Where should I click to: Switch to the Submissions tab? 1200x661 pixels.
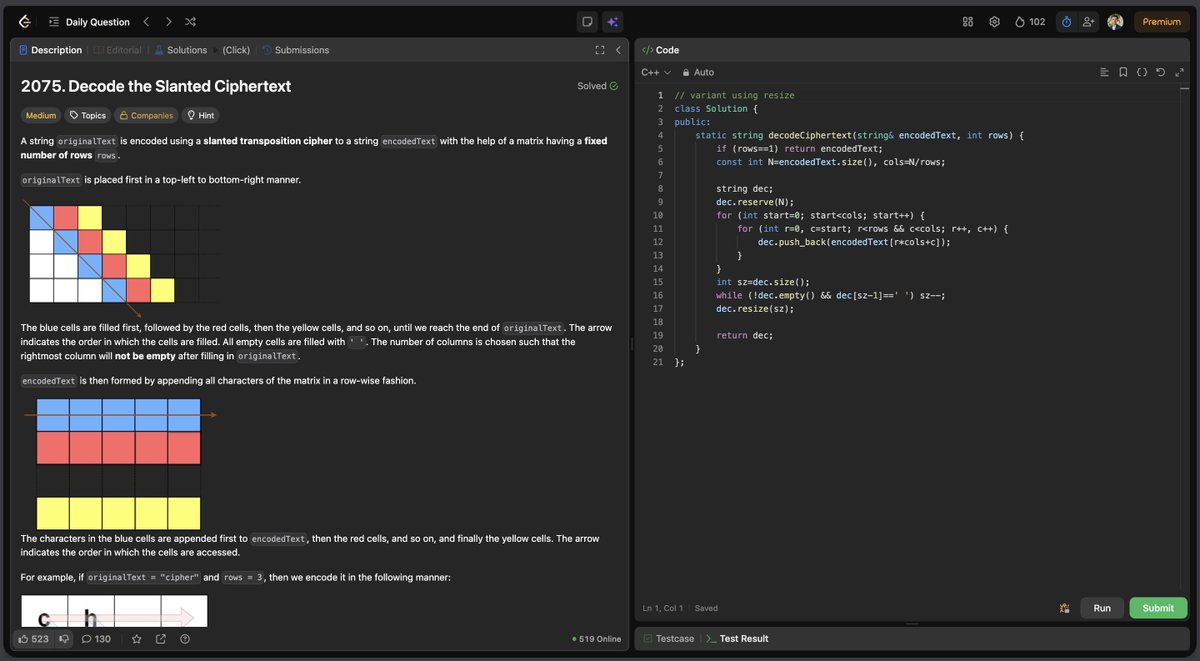(x=295, y=50)
